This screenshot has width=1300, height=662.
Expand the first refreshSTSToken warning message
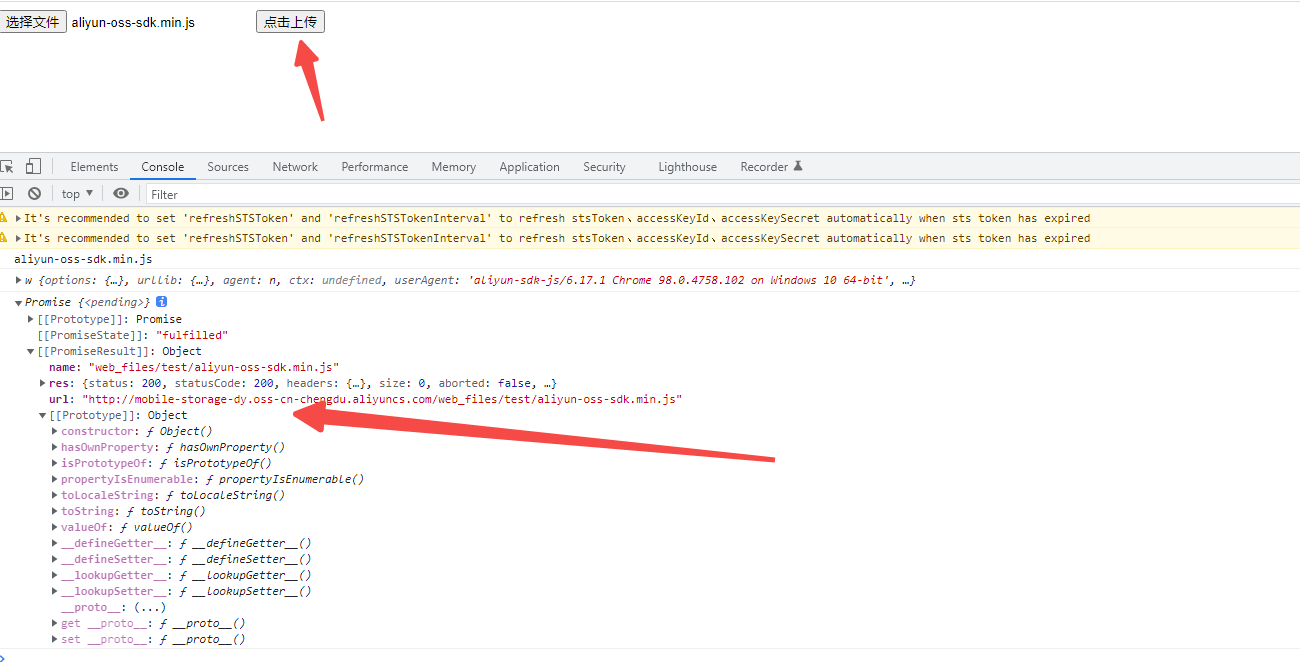coord(18,218)
